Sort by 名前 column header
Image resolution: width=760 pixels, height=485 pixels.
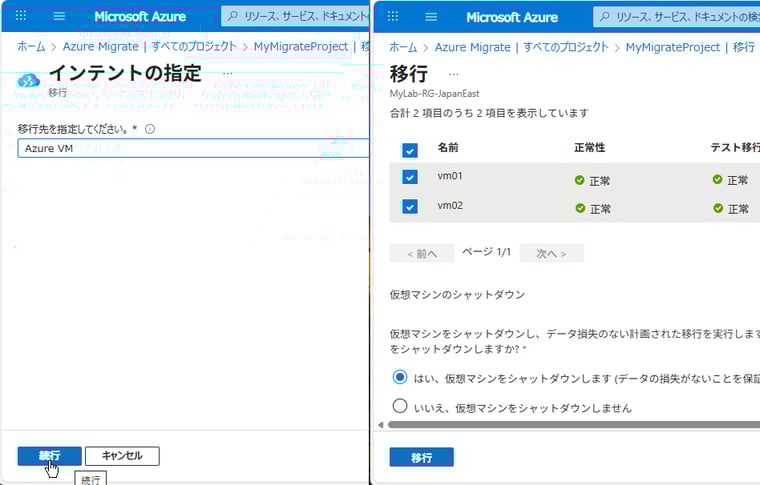tap(448, 147)
